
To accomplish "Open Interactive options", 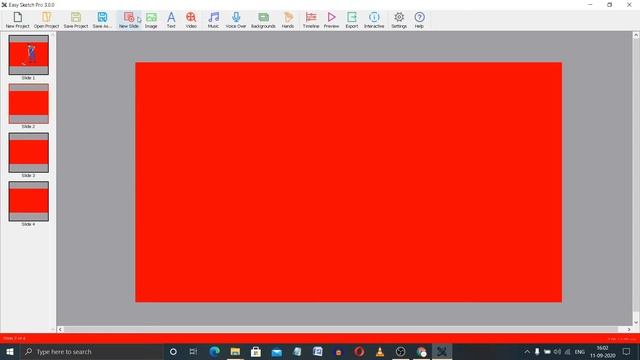I will pos(374,20).
